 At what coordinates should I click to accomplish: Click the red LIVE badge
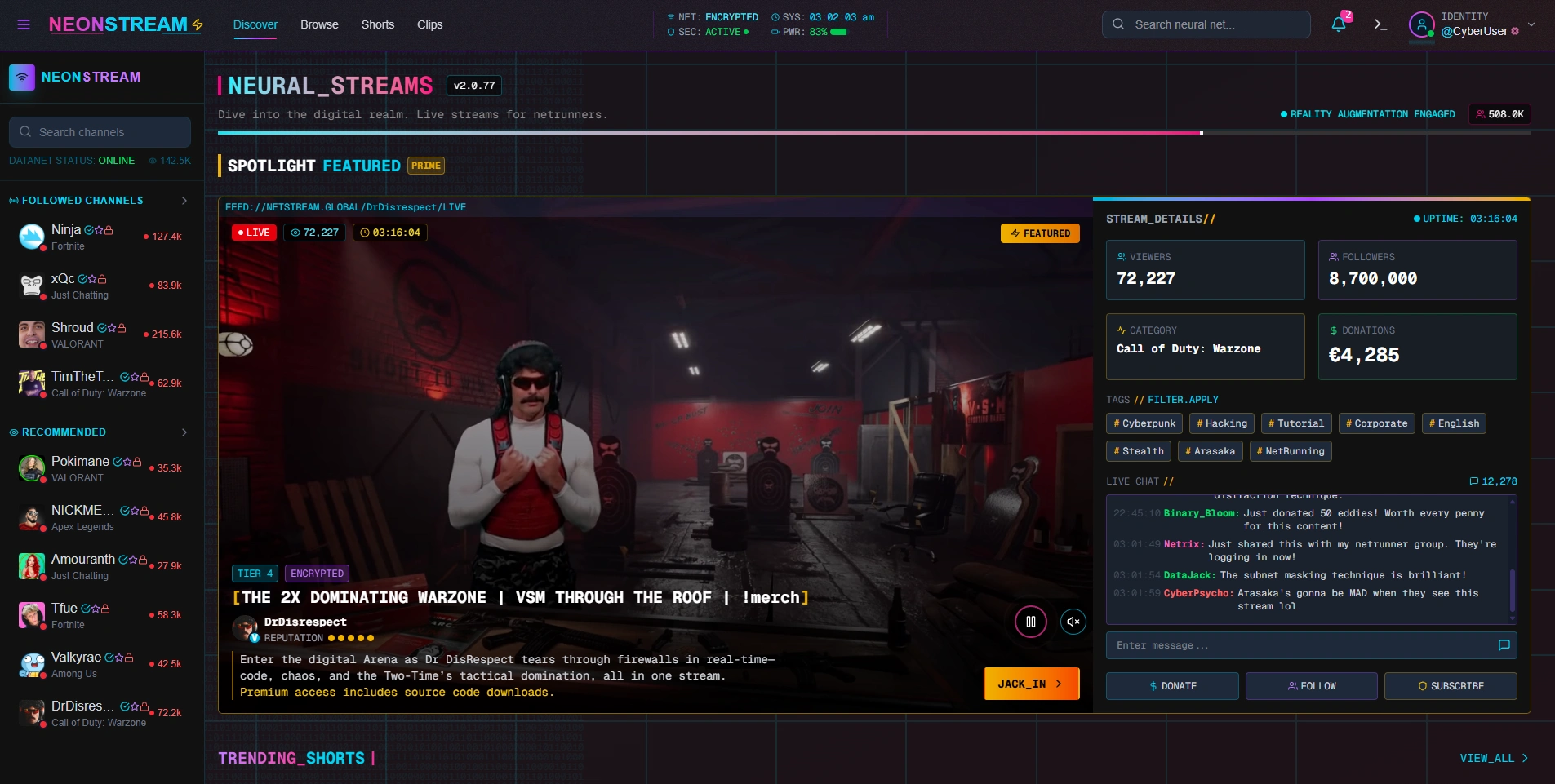click(254, 233)
